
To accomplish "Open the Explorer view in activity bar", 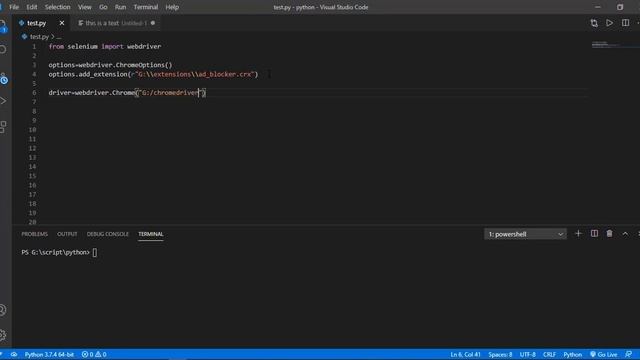I will [x=2, y=26].
